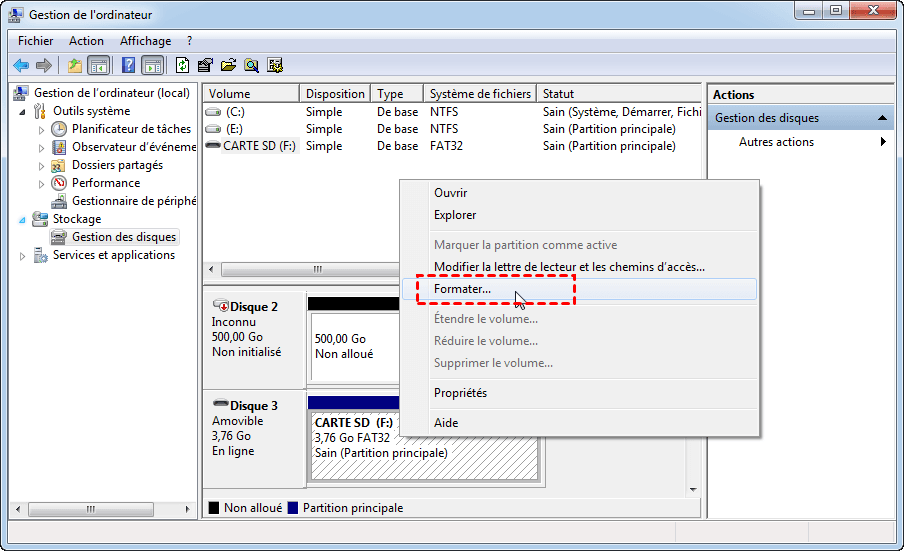Click Aide in context menu
This screenshot has height=551, width=904.
(x=579, y=423)
